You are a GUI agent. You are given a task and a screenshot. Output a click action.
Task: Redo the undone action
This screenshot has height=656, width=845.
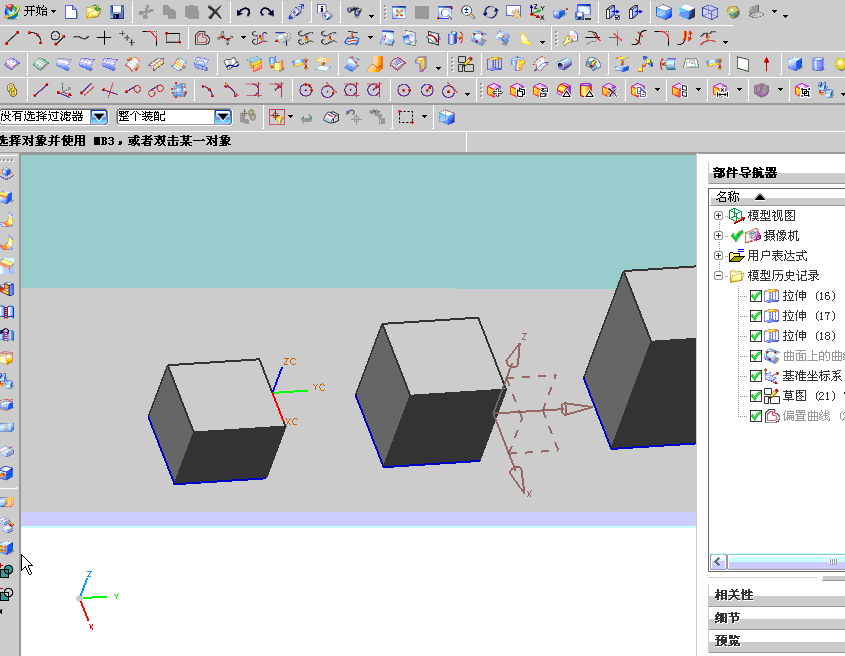coord(266,11)
